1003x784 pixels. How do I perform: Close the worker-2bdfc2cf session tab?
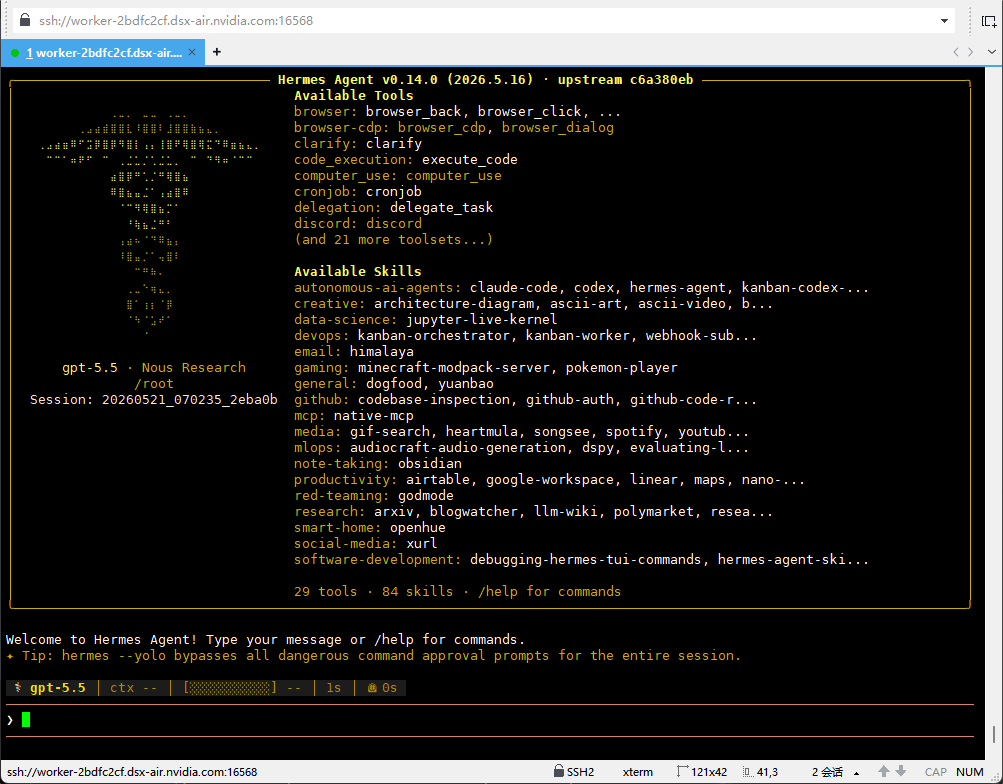[192, 52]
